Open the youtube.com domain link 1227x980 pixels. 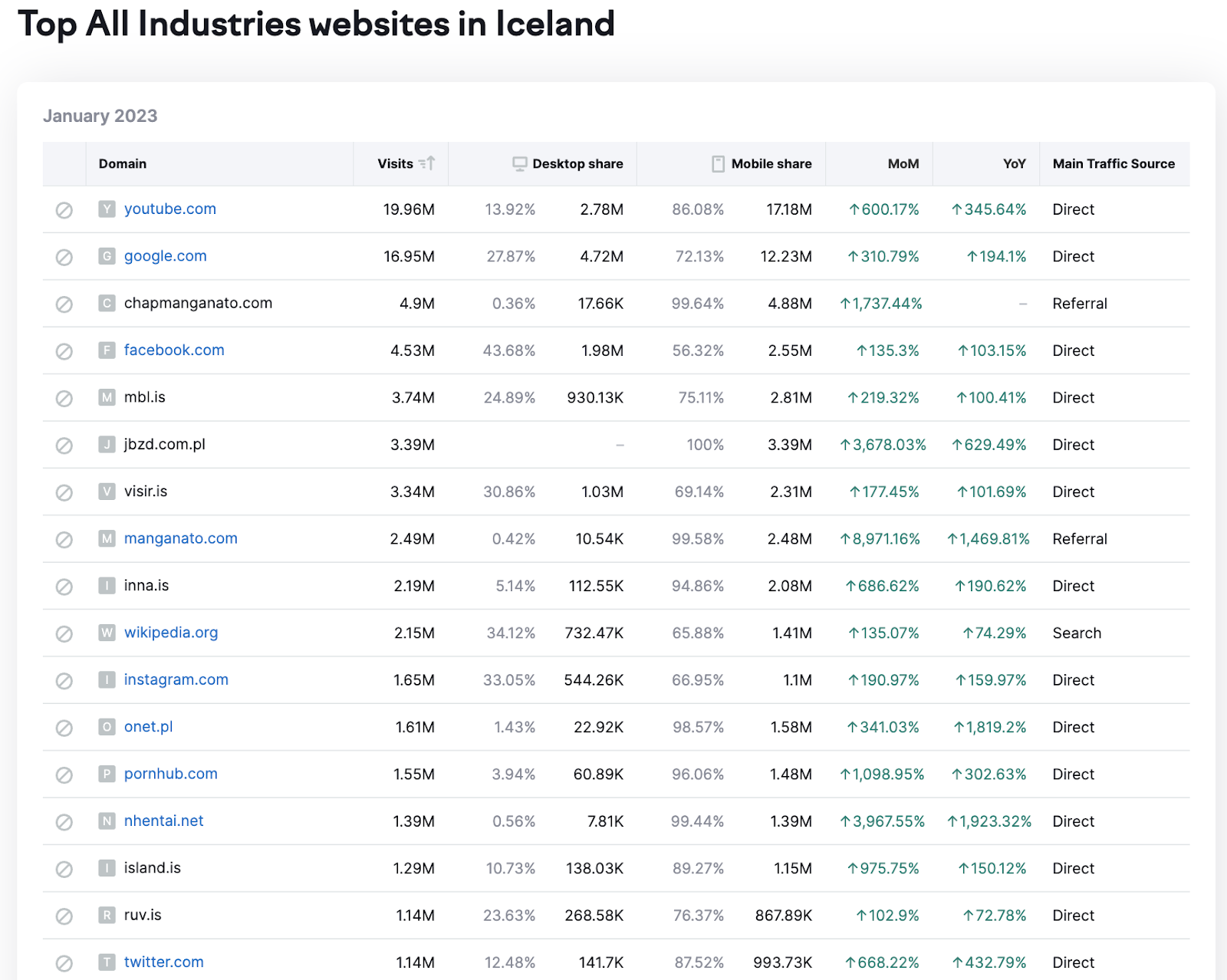(x=170, y=209)
